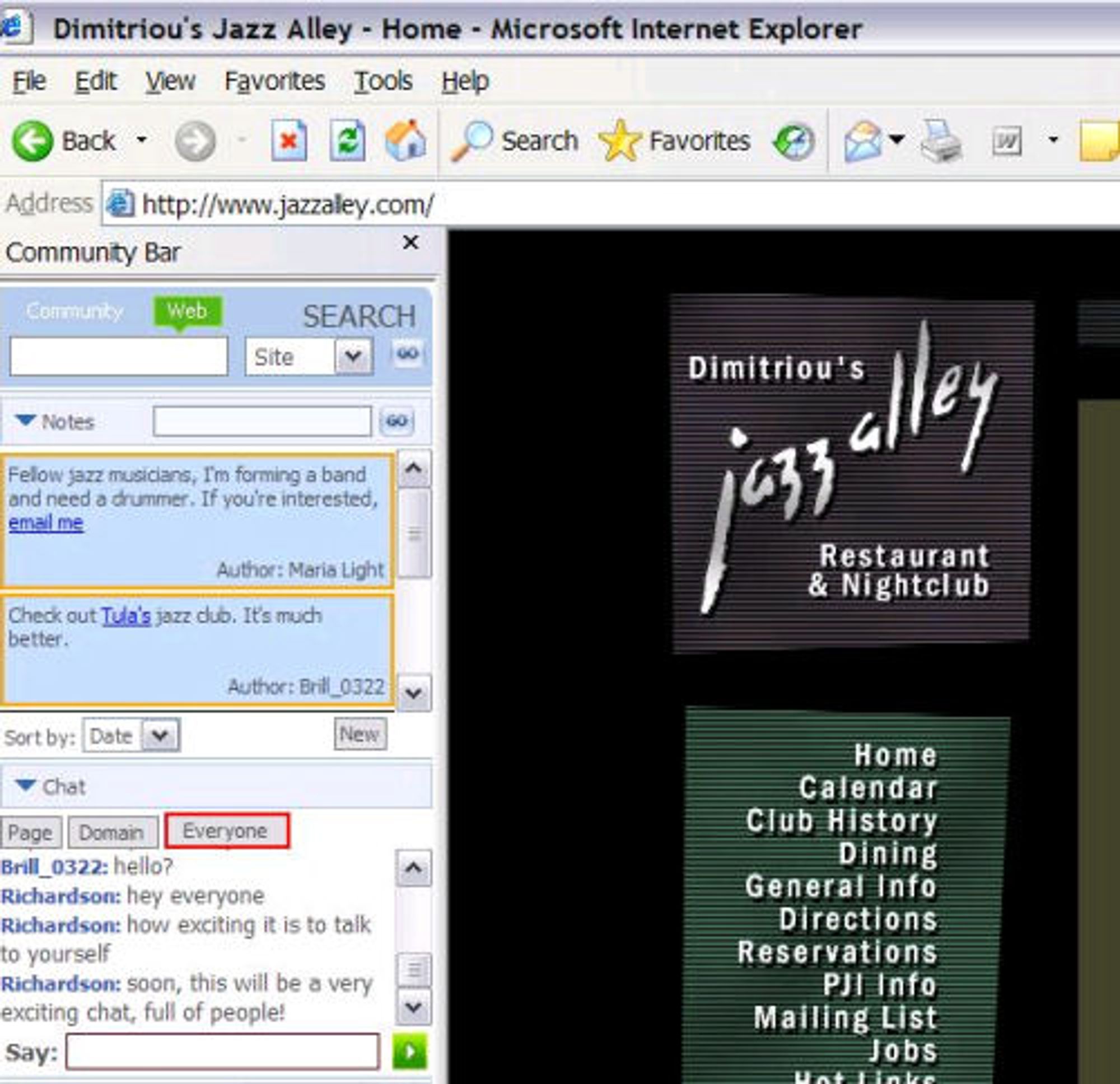Open the Home link on the website
Screen dimensions: 1120x1084
tap(895, 755)
